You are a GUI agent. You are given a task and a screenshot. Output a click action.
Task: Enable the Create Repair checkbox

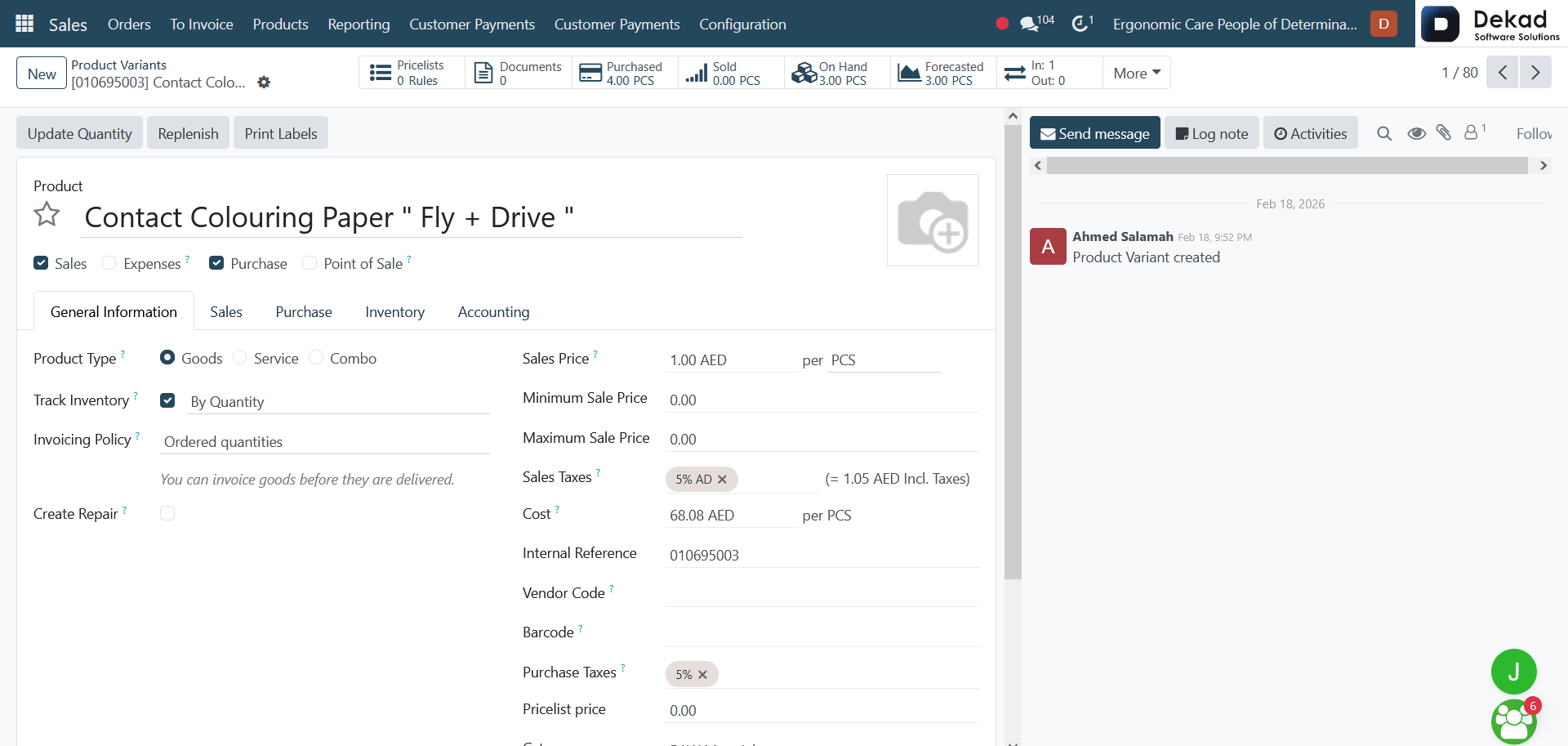coord(167,513)
